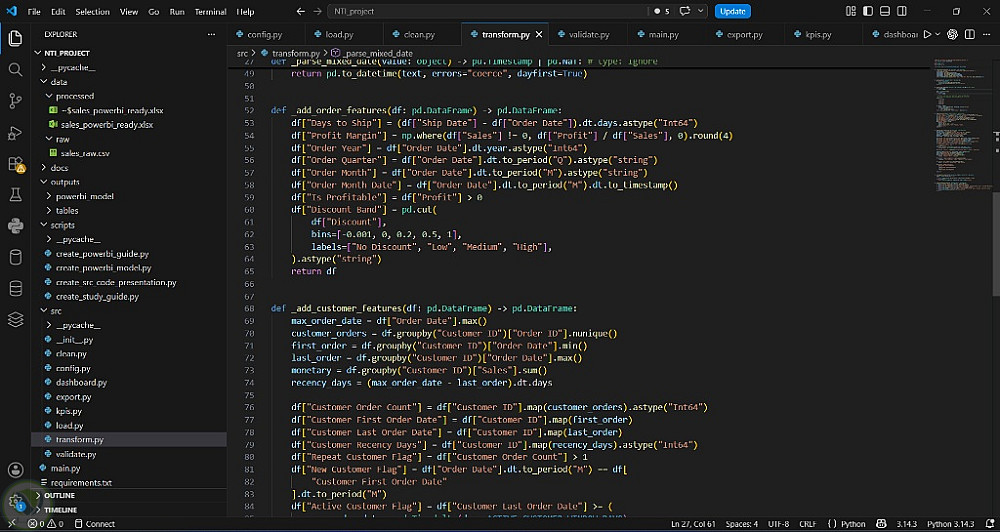Open the Source Control view
Viewport: 1000px width, 532px height.
(x=15, y=101)
